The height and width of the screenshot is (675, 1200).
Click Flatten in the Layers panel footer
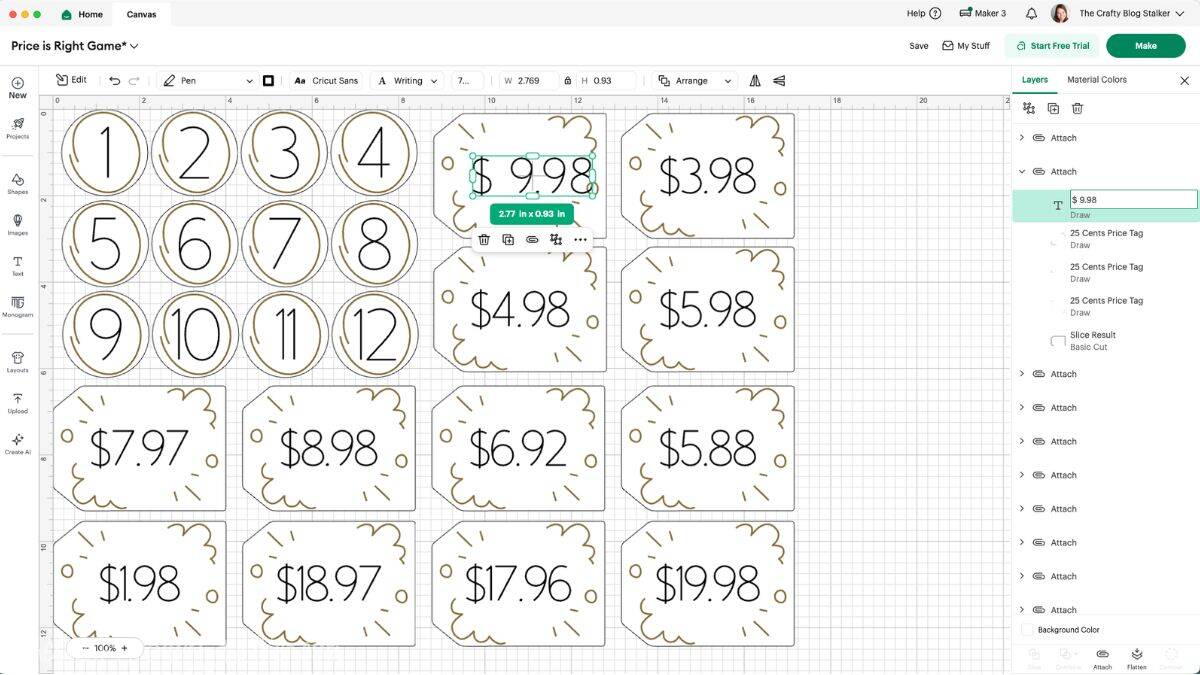1136,660
